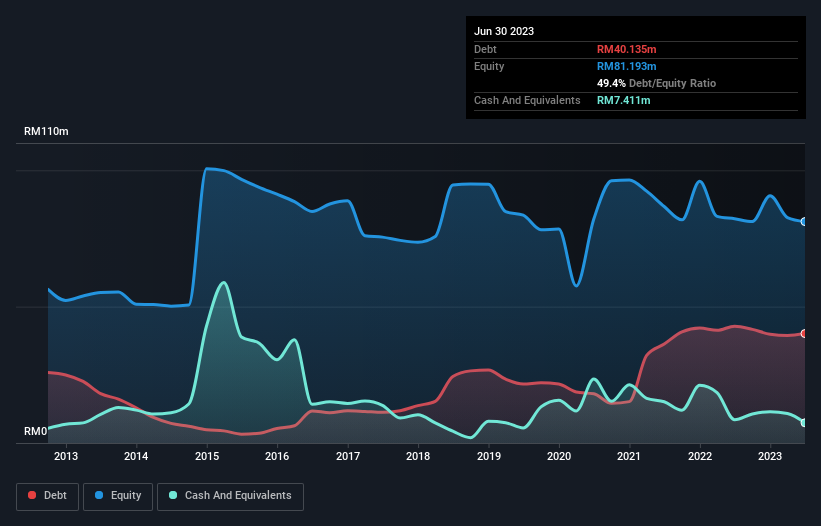Toggle Cash And Equivalents legend button
Screen dimensions: 821x526
point(230,496)
